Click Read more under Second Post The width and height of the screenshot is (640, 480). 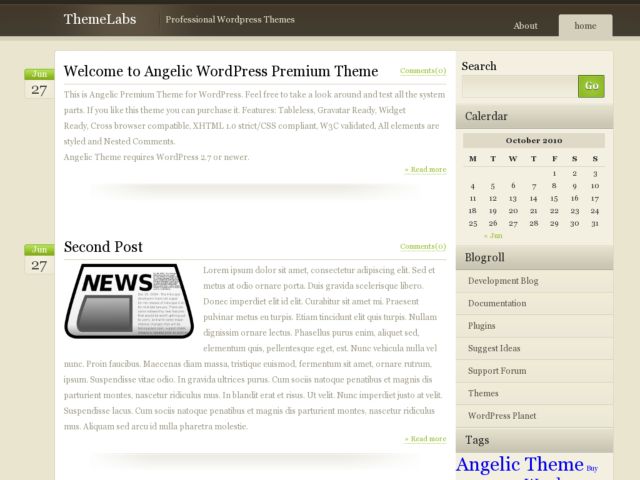(x=425, y=439)
